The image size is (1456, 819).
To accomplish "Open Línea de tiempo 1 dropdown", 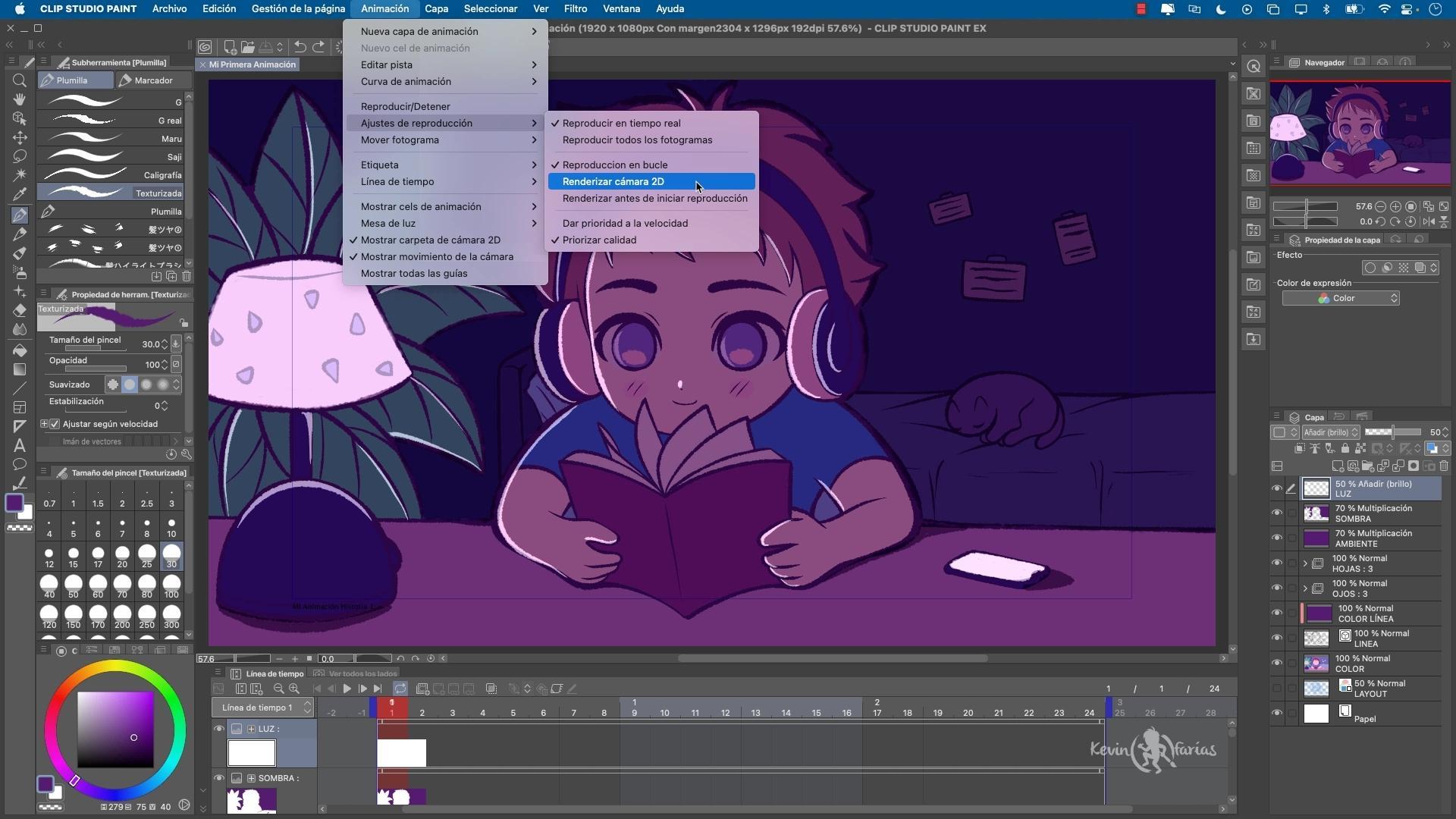I will pos(262,708).
